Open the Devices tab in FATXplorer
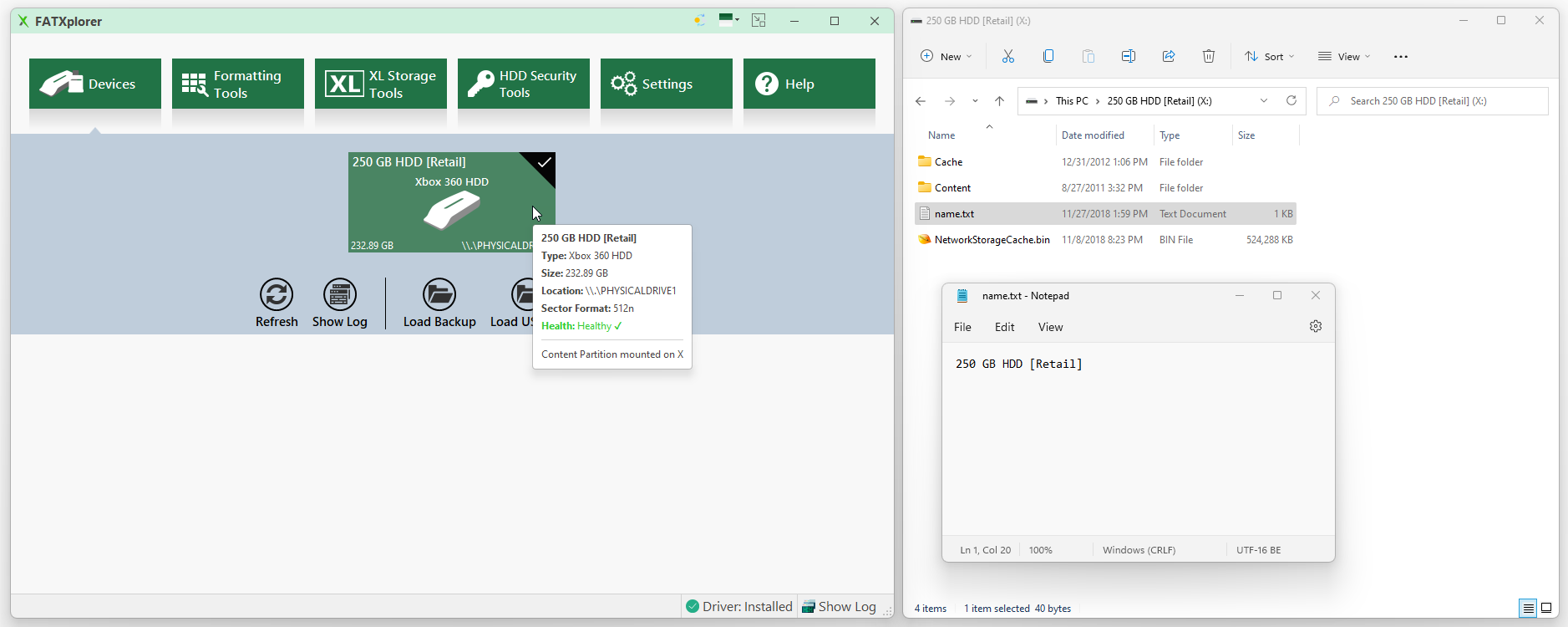Screen dimensions: 1568x627 (x=95, y=84)
